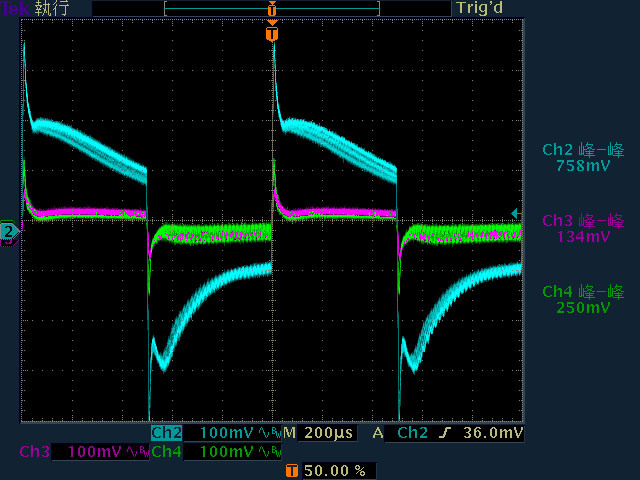Viewport: 640px width, 480px height.
Task: Click the Ch4 bandwidth limit coupling icon
Action: [270, 452]
